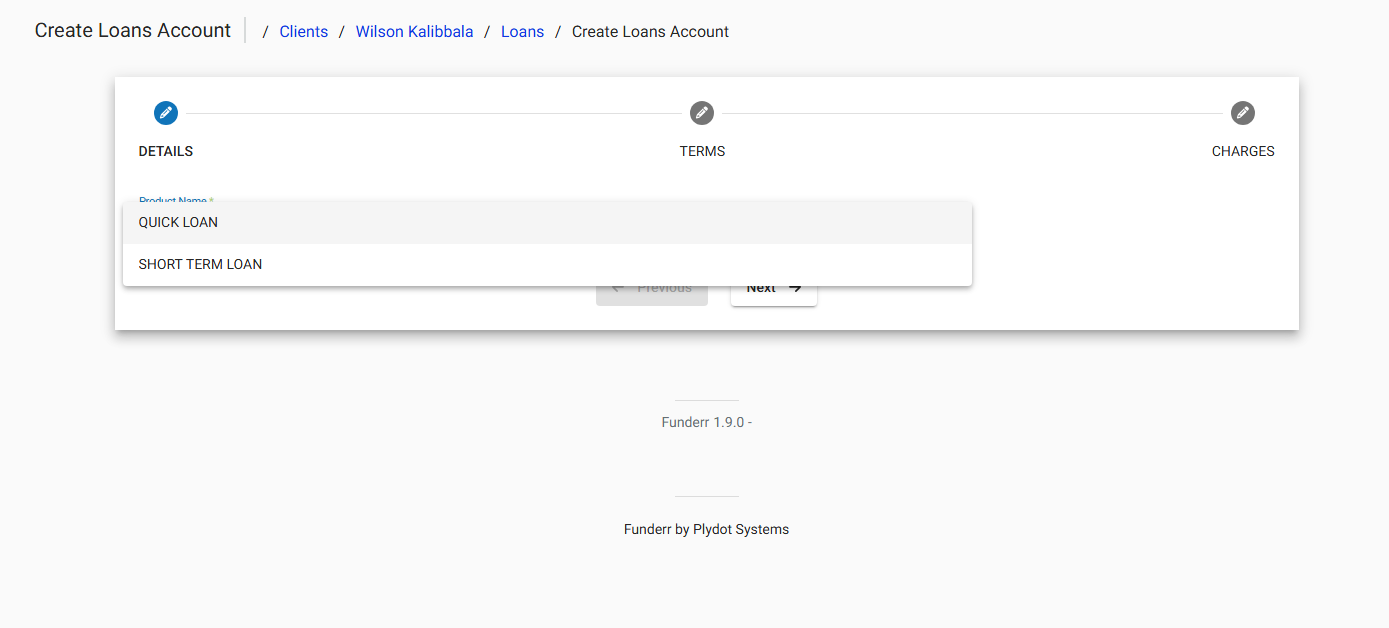Click the Create Loans Account breadcrumb entry
The height and width of the screenshot is (628, 1389).
click(x=649, y=31)
